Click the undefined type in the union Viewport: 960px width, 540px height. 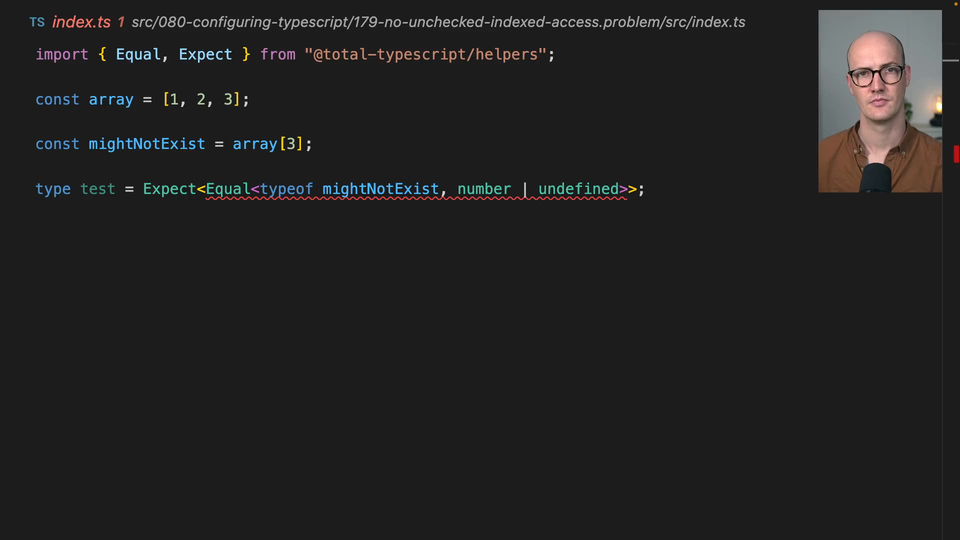[x=578, y=189]
